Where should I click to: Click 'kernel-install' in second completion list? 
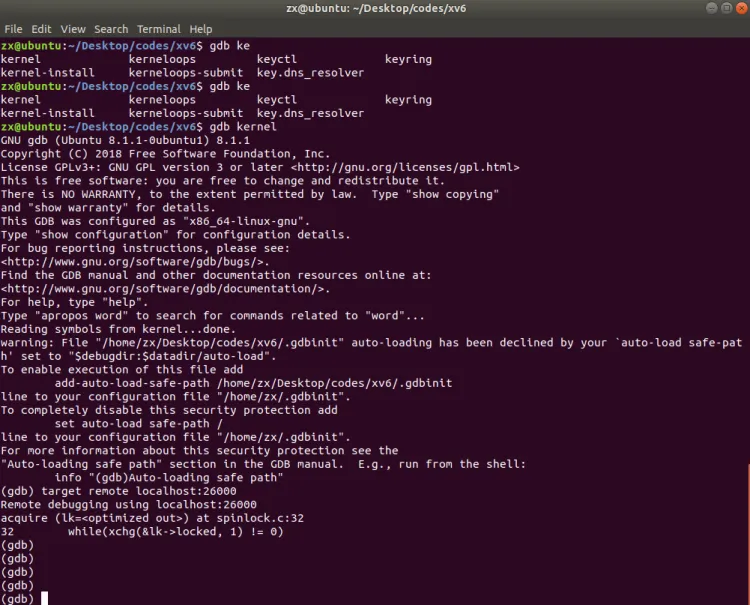pos(47,113)
